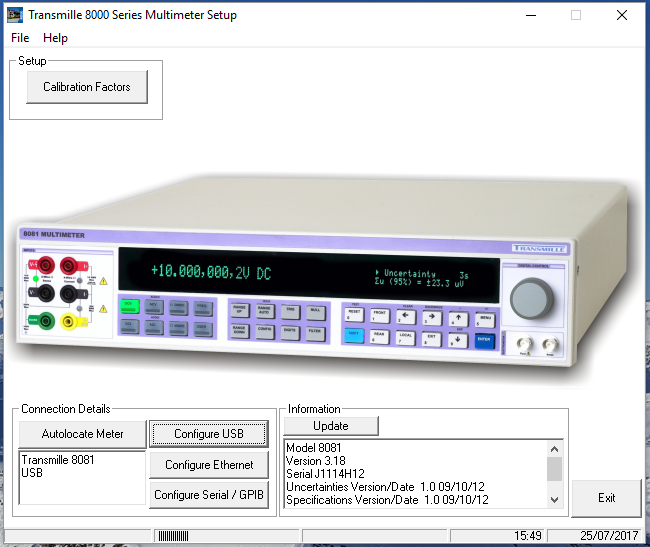Click the Autolocate Meter button
This screenshot has width=650, height=547.
coord(82,434)
